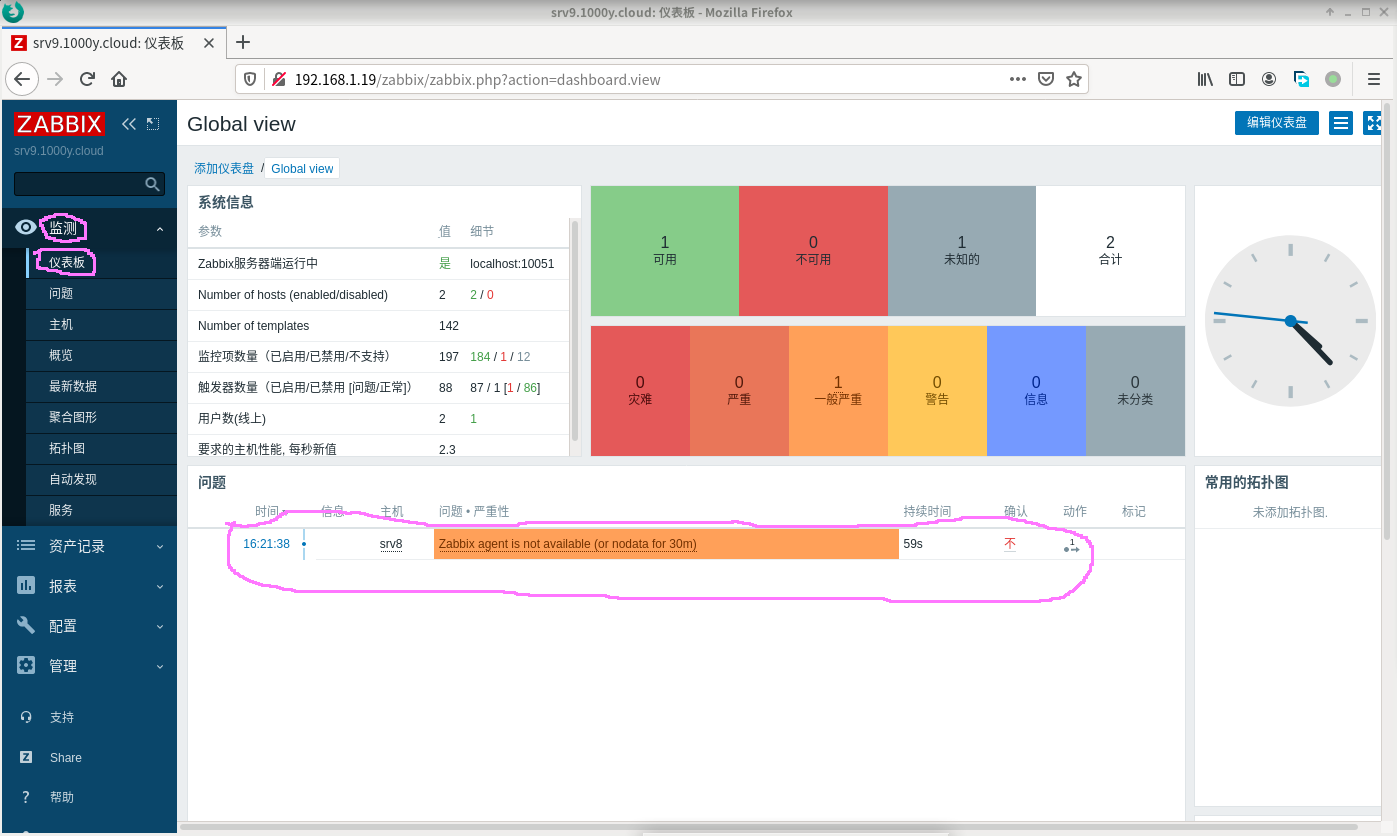1397x836 pixels.
Task: Toggle kiosk fullscreen mode icon
Action: [1373, 123]
